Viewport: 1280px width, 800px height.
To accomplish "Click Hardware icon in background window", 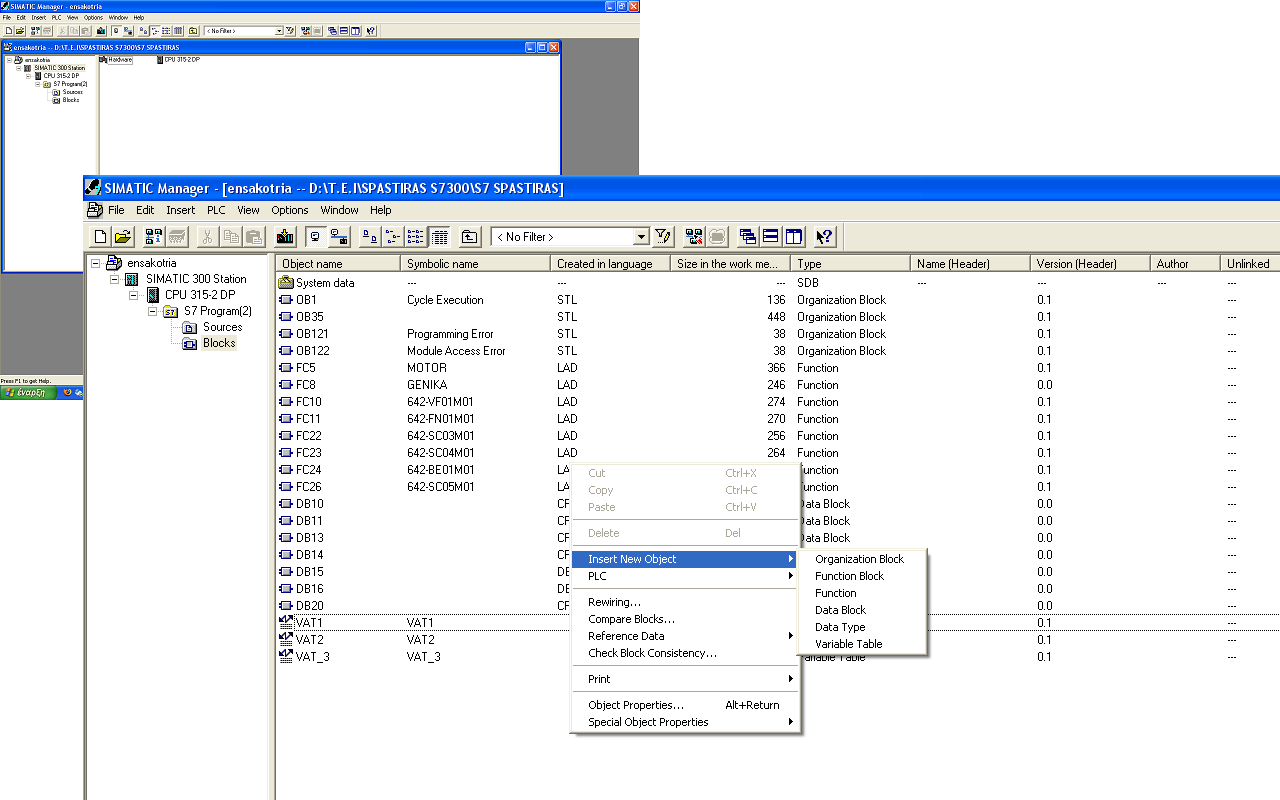I will (x=103, y=60).
